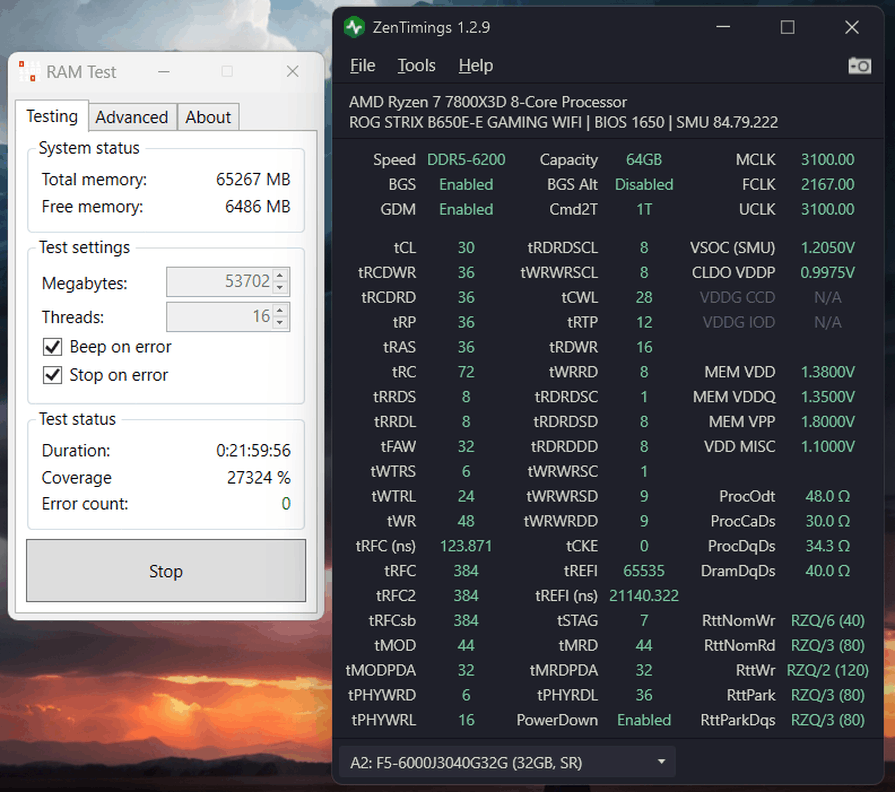Click the PowerDown Enabled value
The width and height of the screenshot is (895, 792).
tap(644, 720)
